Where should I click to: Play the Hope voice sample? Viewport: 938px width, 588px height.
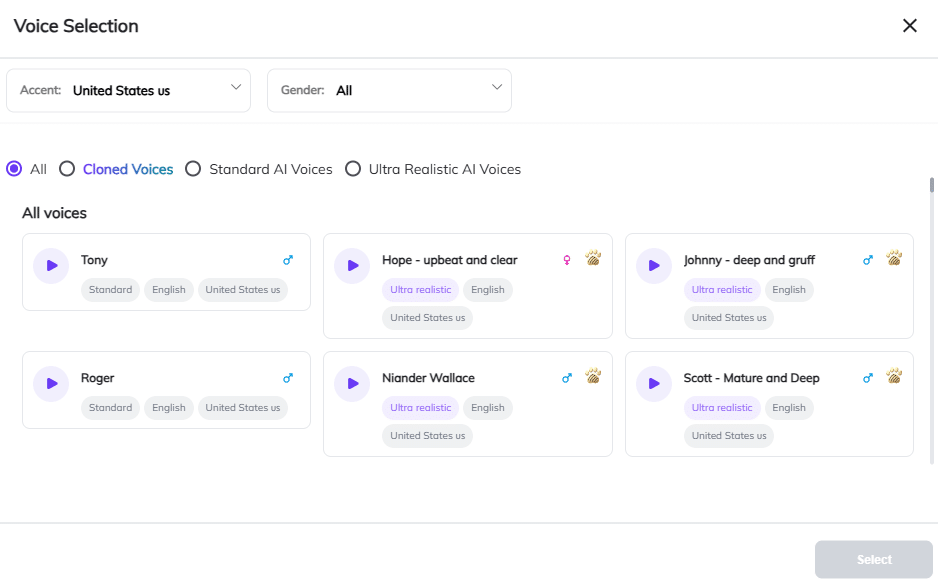[x=352, y=265]
